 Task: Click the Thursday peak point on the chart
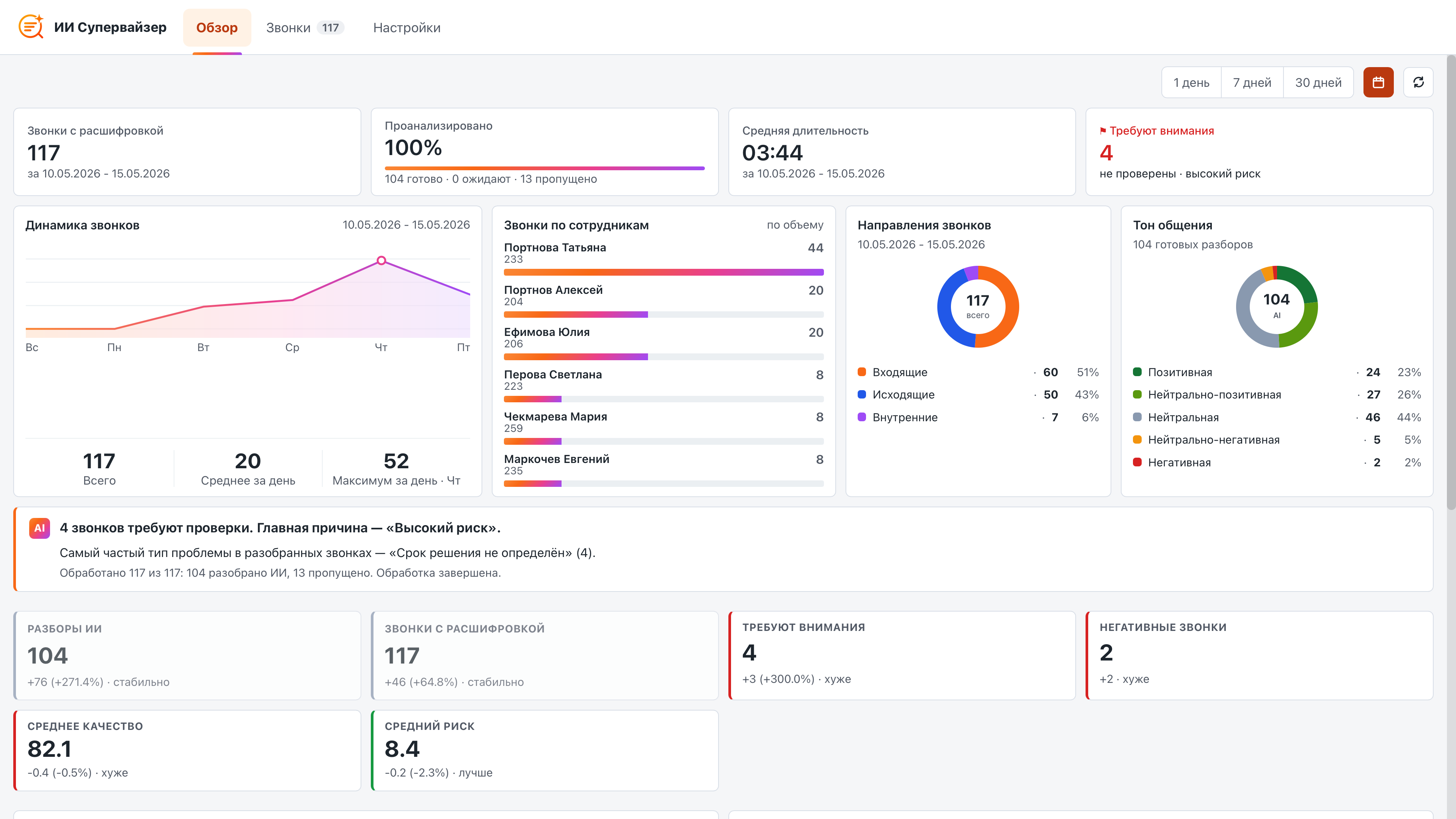coord(381,260)
